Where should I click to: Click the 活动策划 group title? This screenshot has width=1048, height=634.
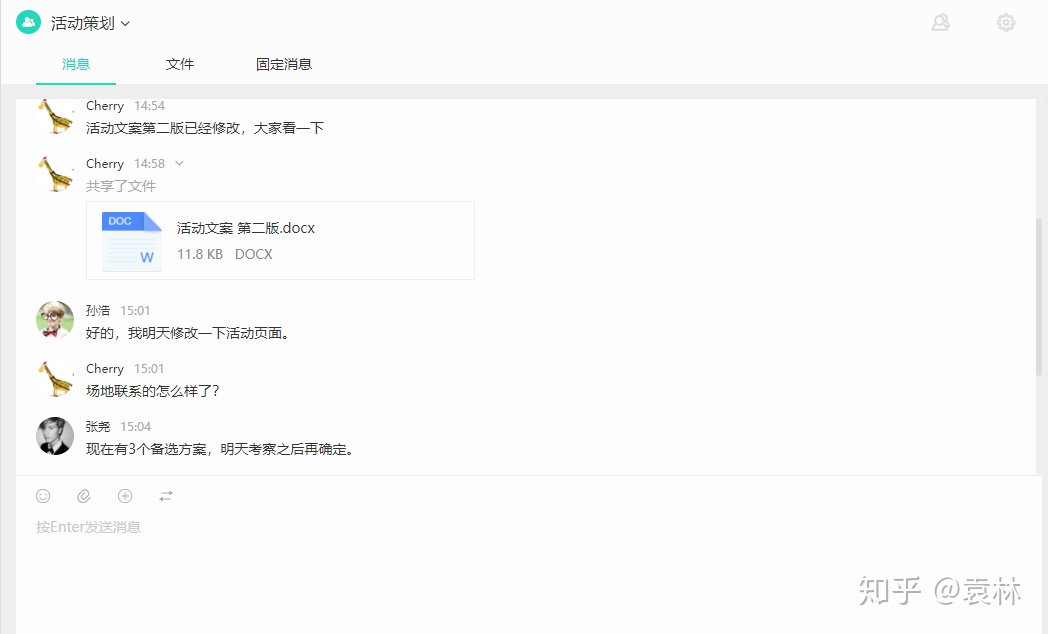pos(83,23)
